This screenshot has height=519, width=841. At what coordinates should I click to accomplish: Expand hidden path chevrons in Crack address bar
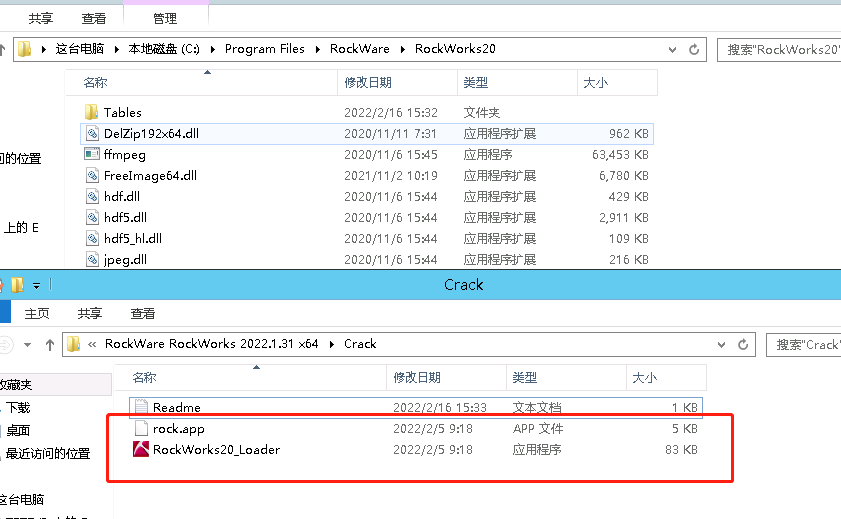coord(92,344)
